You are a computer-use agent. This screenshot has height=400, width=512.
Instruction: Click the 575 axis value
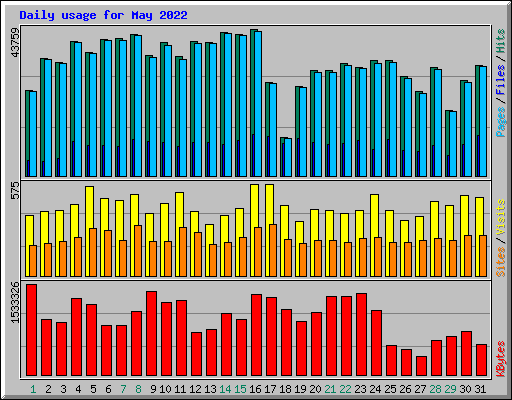(15, 190)
